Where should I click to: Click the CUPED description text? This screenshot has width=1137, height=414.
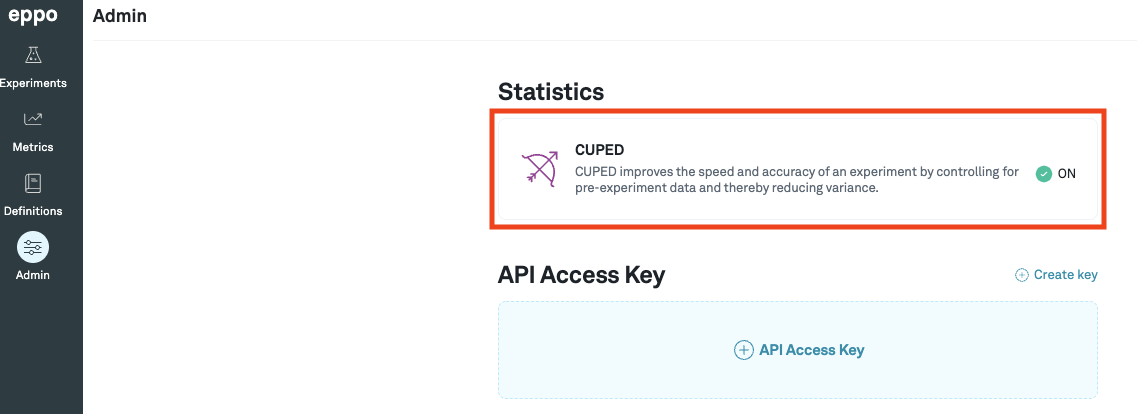tap(796, 180)
